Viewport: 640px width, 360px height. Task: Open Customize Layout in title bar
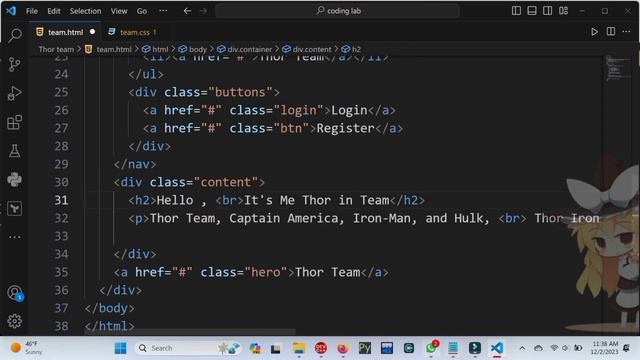563,11
